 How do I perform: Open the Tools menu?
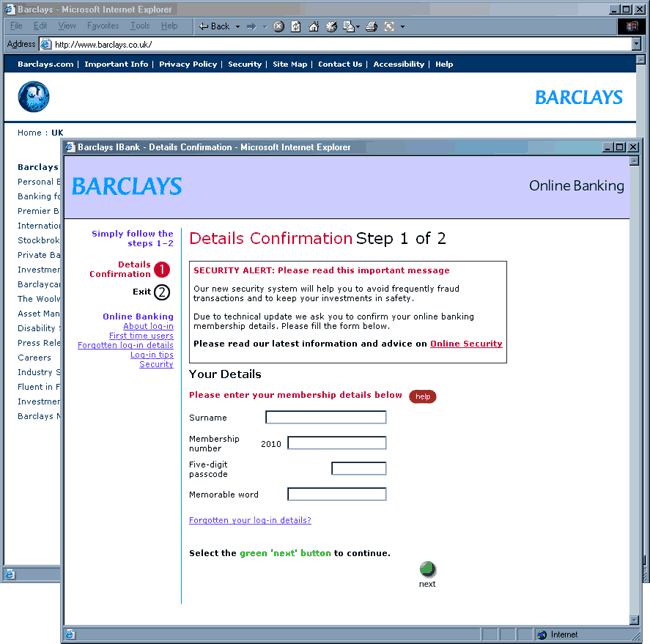[x=140, y=26]
